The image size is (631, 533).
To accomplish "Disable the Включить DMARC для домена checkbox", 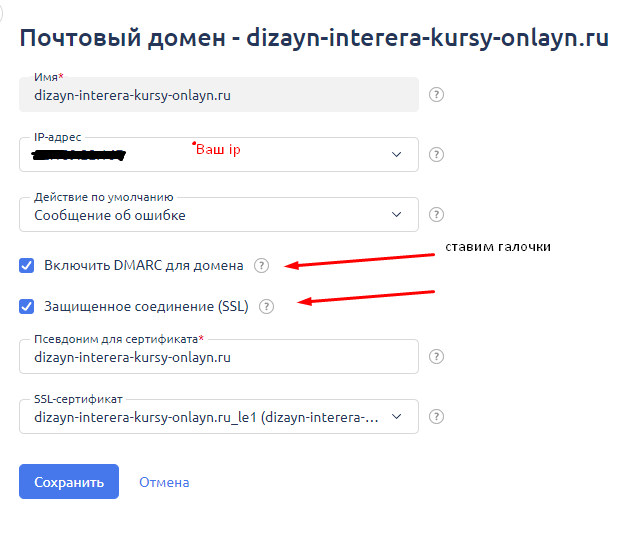I will click(x=26, y=266).
